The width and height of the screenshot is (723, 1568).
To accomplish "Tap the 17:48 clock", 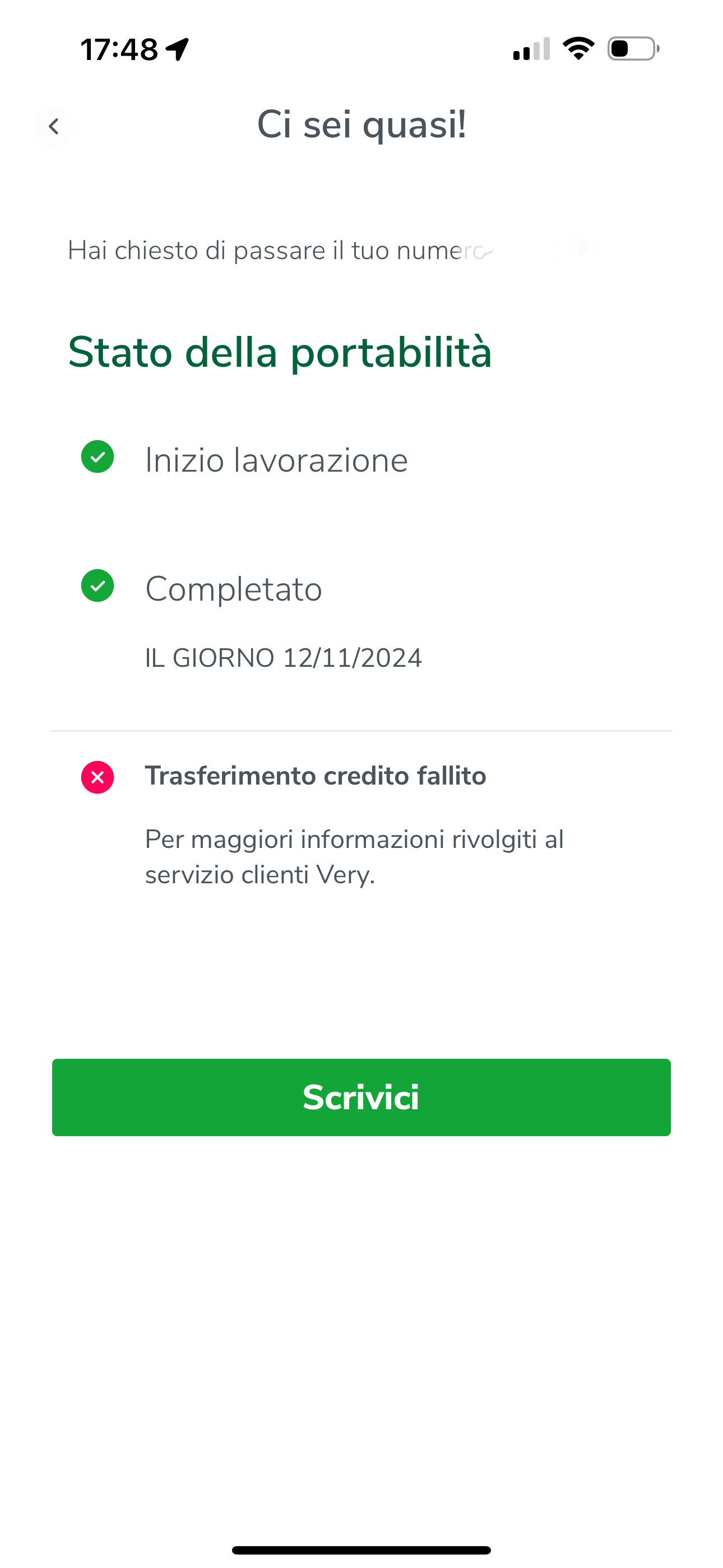I will click(119, 49).
